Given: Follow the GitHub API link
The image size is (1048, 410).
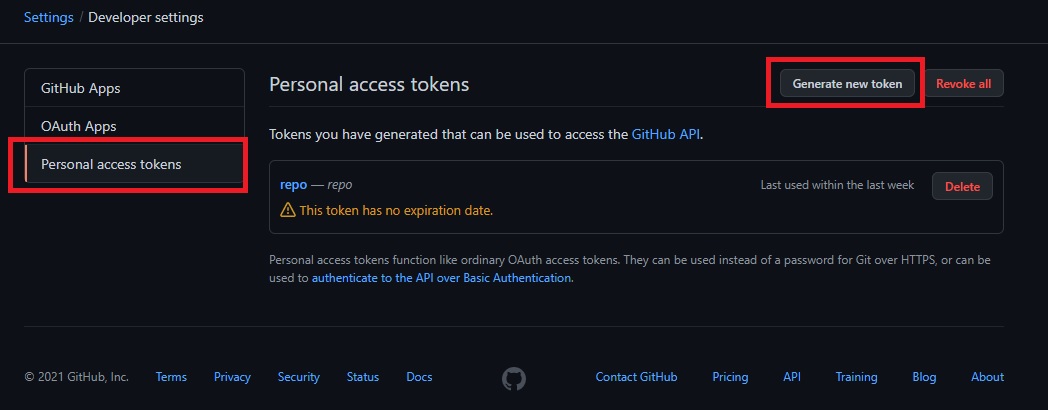Looking at the screenshot, I should click(665, 134).
